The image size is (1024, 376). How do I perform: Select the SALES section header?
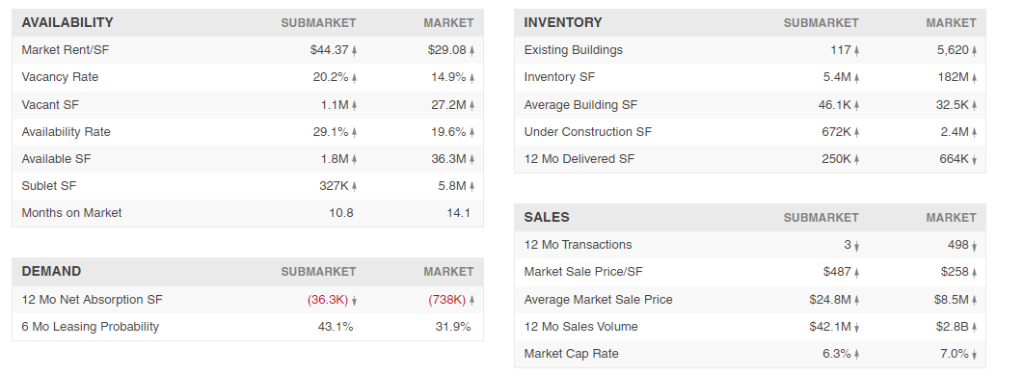click(547, 217)
